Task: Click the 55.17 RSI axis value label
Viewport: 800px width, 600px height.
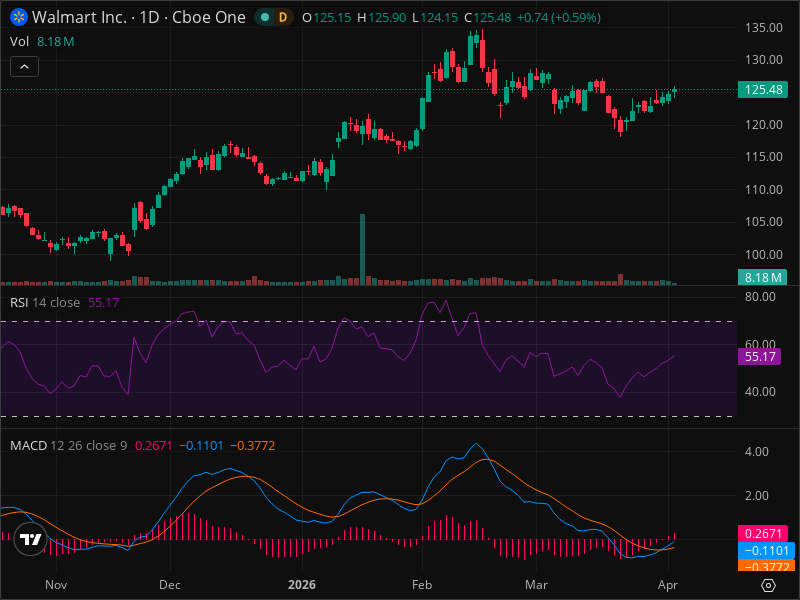Action: pos(759,357)
